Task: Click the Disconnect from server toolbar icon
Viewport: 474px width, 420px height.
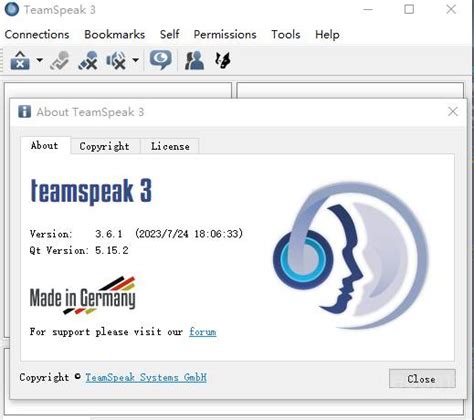Action: tap(59, 60)
